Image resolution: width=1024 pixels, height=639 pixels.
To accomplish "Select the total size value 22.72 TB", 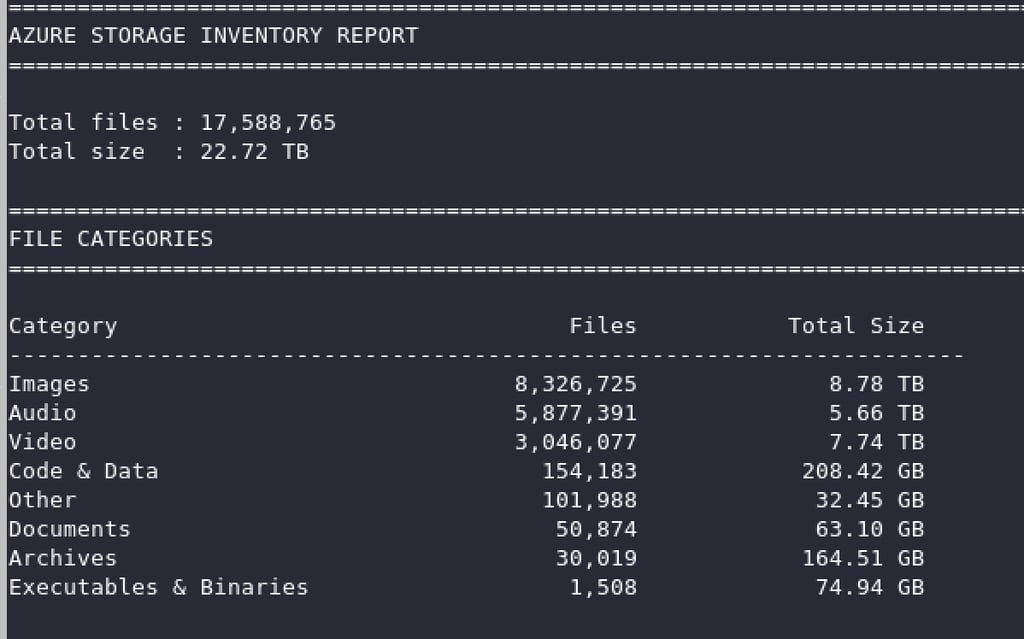I will (x=254, y=152).
